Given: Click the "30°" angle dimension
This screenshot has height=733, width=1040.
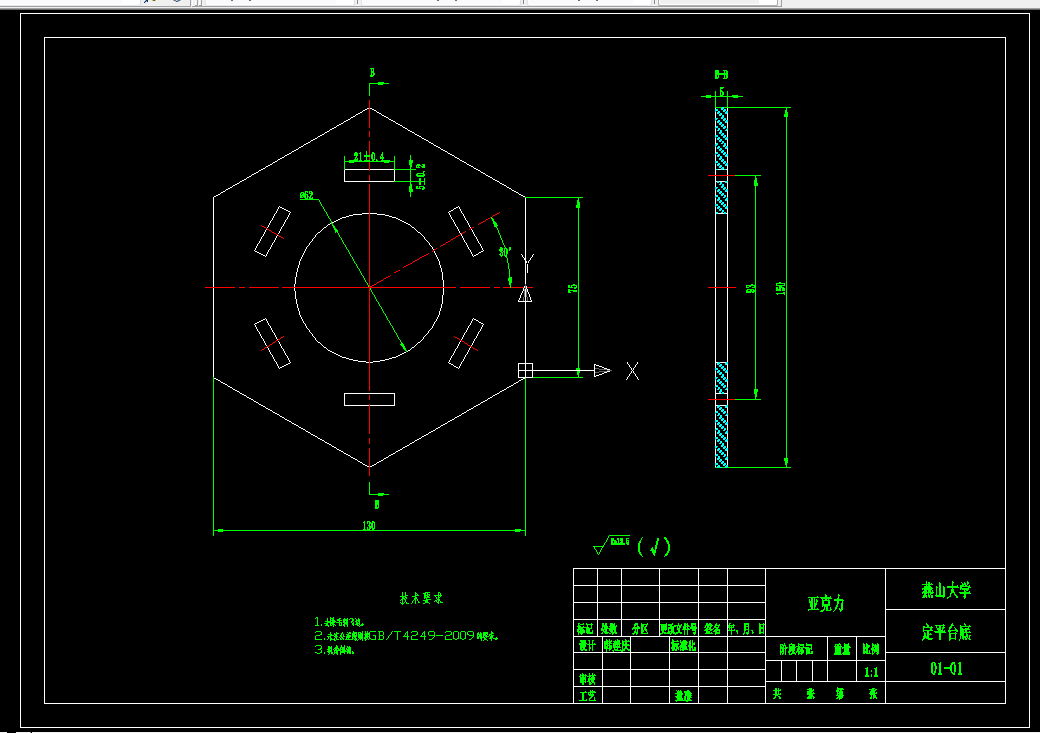Looking at the screenshot, I should pos(505,252).
